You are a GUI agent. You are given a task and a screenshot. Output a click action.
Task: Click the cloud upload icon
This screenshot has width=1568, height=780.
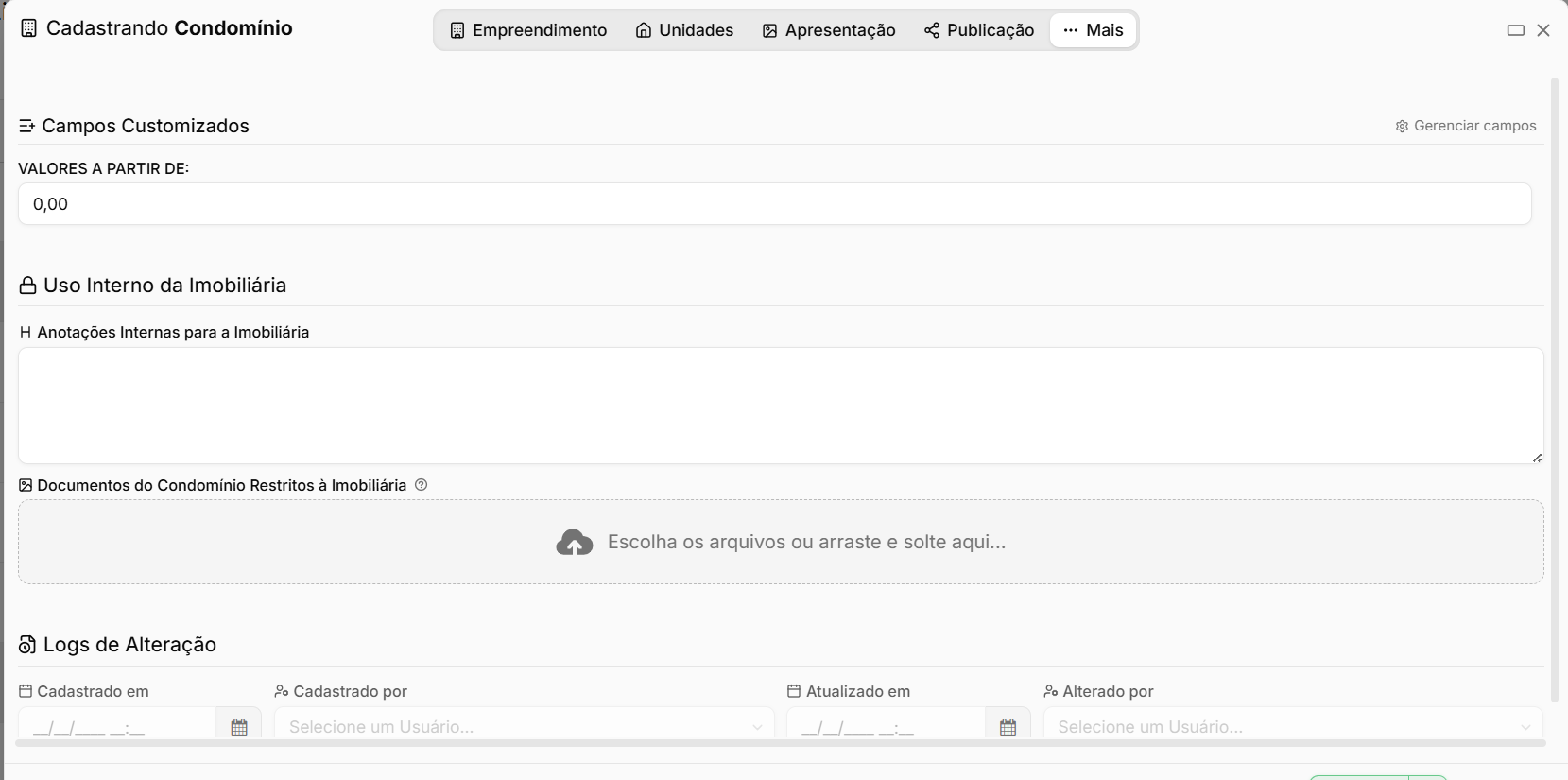[x=575, y=543]
